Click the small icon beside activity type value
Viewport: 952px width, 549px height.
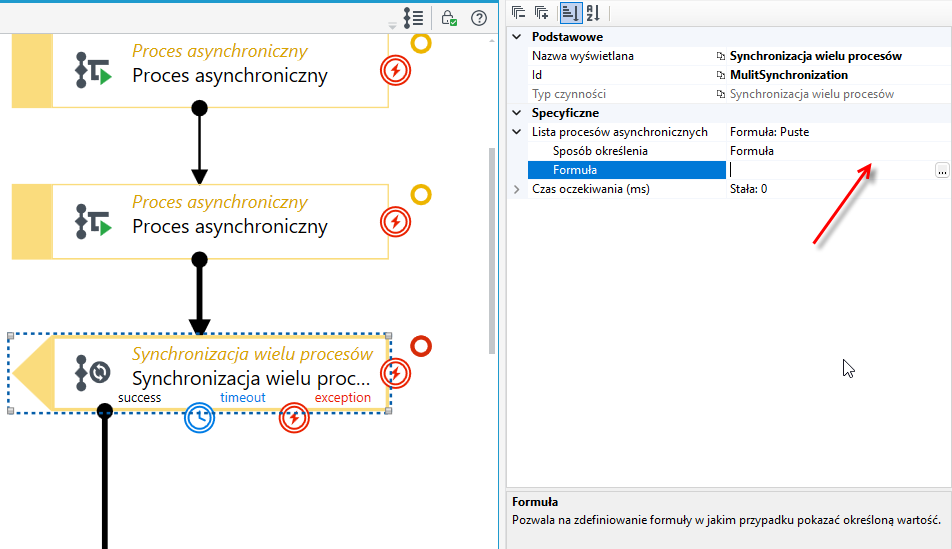pos(721,94)
